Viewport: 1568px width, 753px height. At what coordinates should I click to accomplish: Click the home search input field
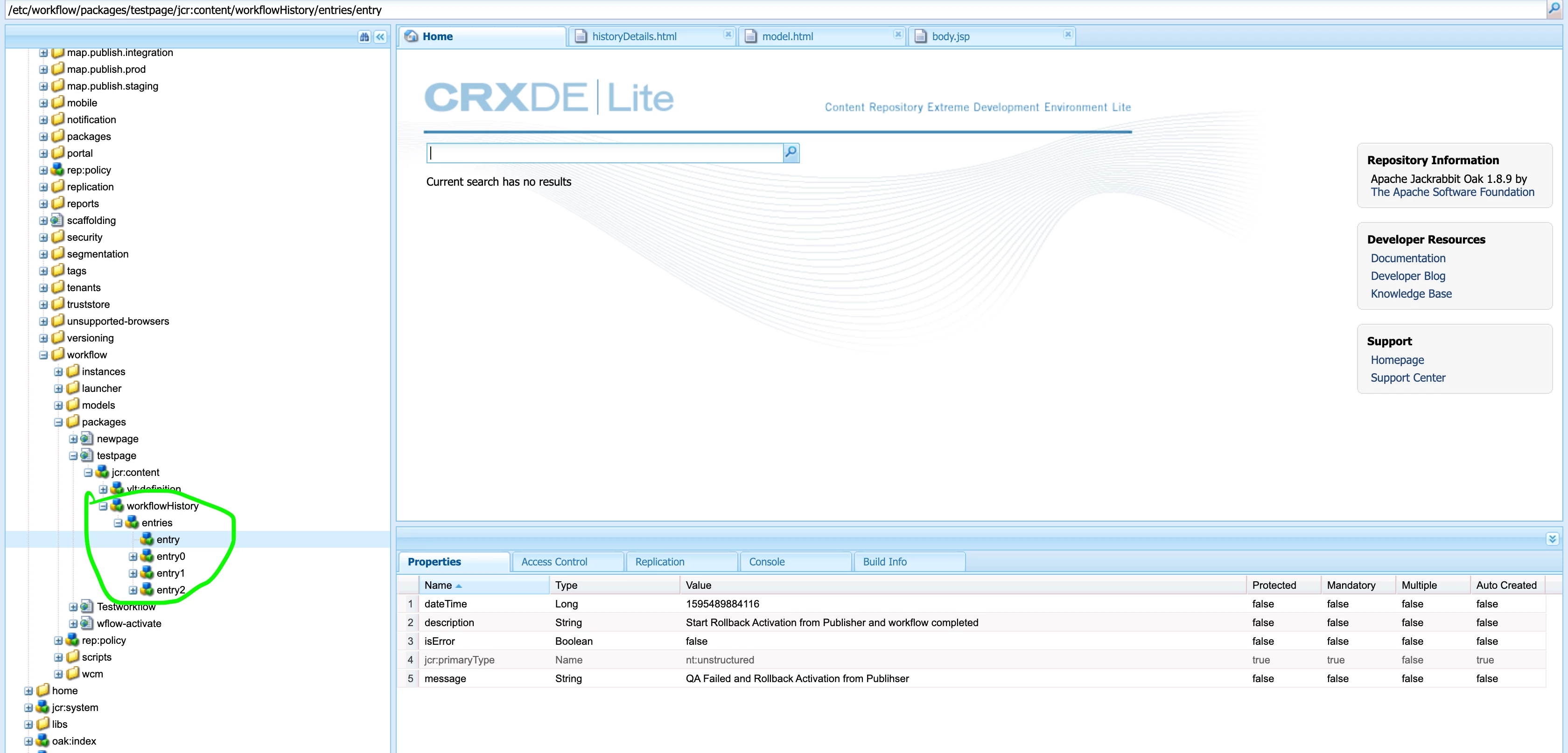click(x=604, y=153)
